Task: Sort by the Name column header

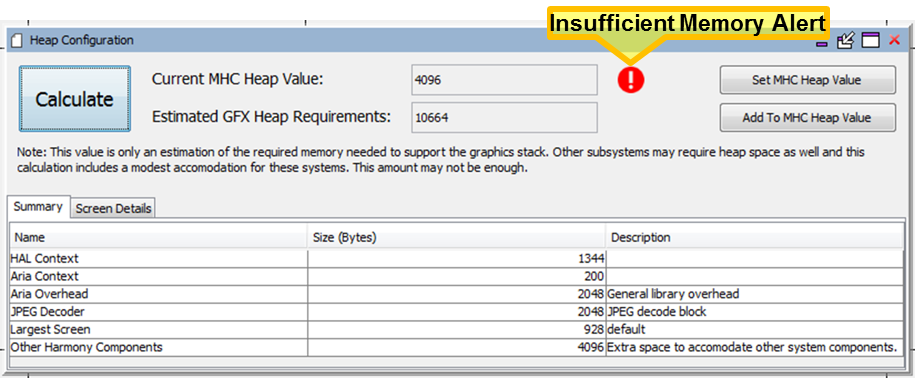Action: point(158,237)
